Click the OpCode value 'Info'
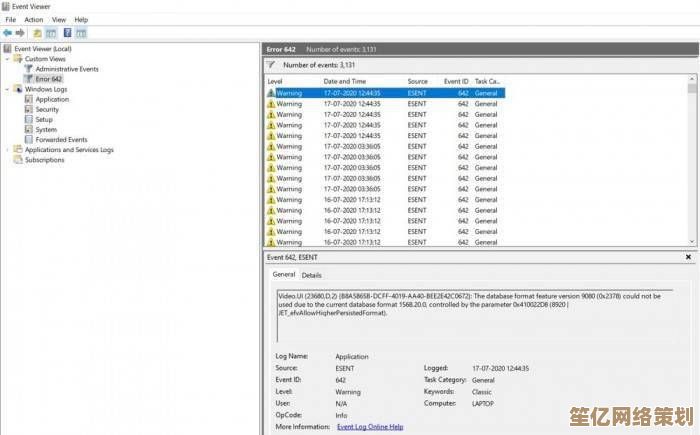 pyautogui.click(x=341, y=415)
